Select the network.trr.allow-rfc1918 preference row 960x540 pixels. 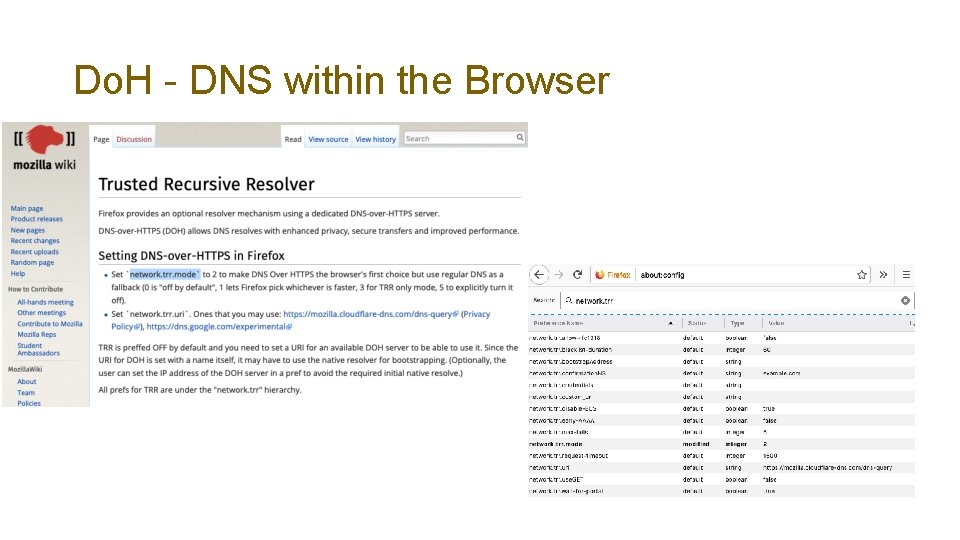click(x=721, y=338)
